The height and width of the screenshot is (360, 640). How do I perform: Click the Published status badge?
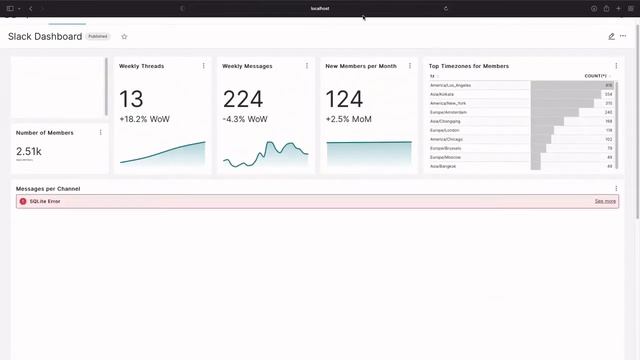98,36
